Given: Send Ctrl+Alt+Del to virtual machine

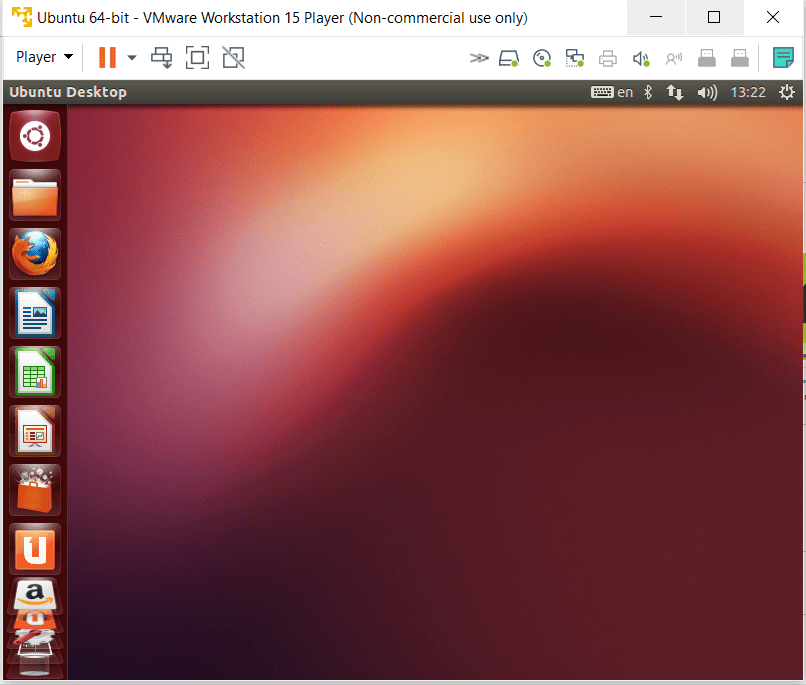Looking at the screenshot, I should tap(161, 58).
